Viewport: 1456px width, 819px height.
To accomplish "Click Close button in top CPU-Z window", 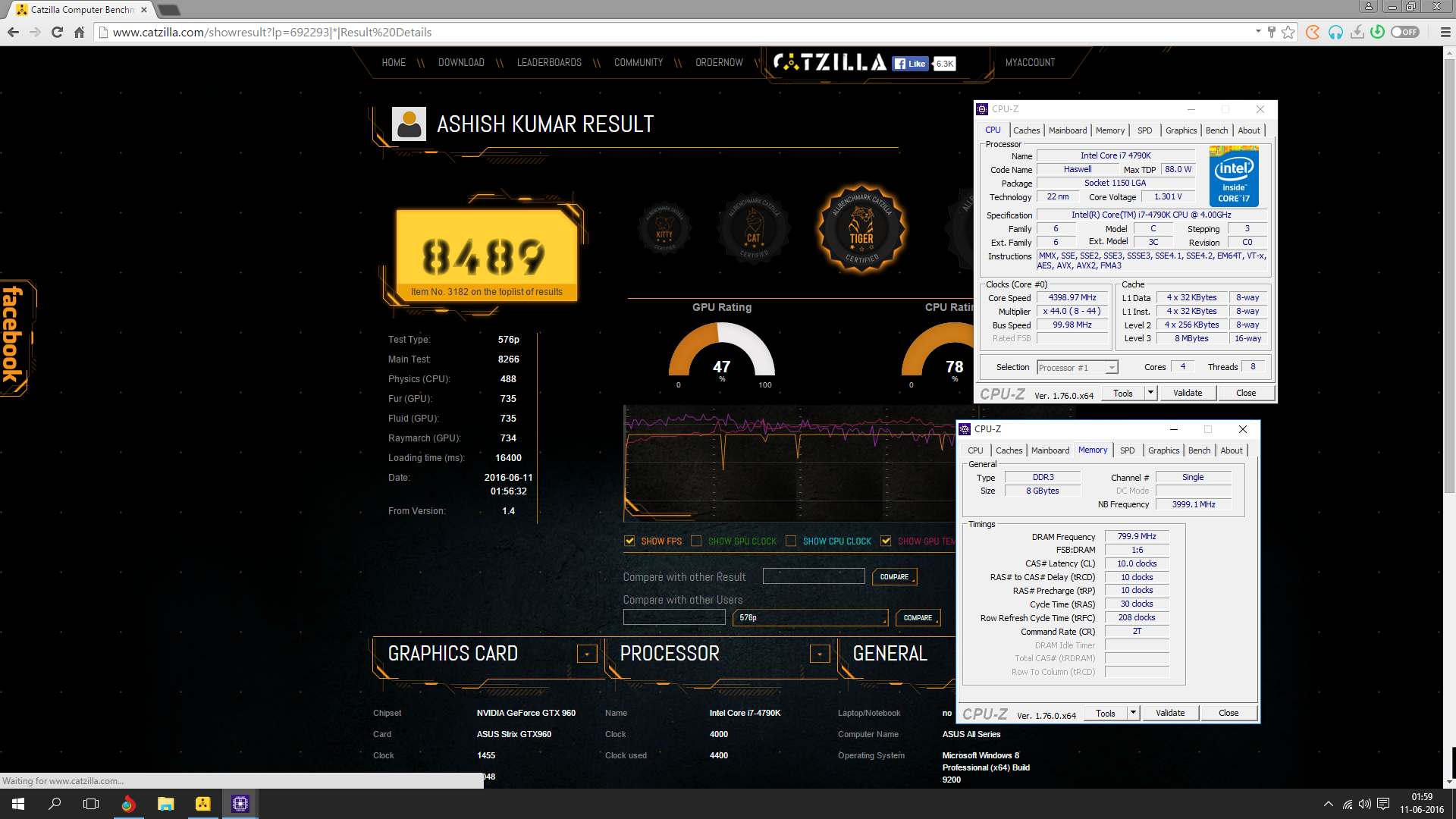I will tap(1246, 393).
